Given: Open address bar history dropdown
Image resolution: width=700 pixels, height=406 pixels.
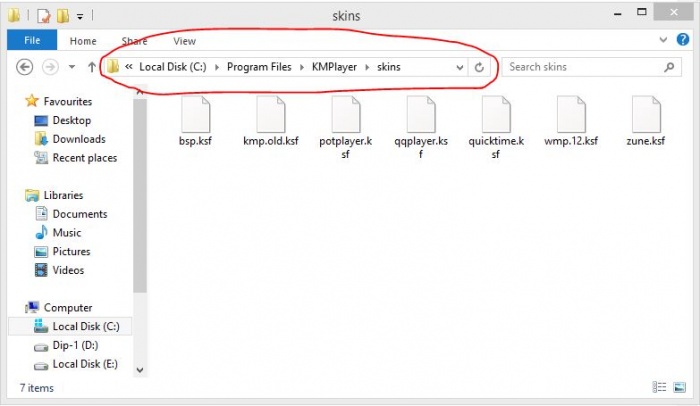Looking at the screenshot, I should [x=459, y=67].
